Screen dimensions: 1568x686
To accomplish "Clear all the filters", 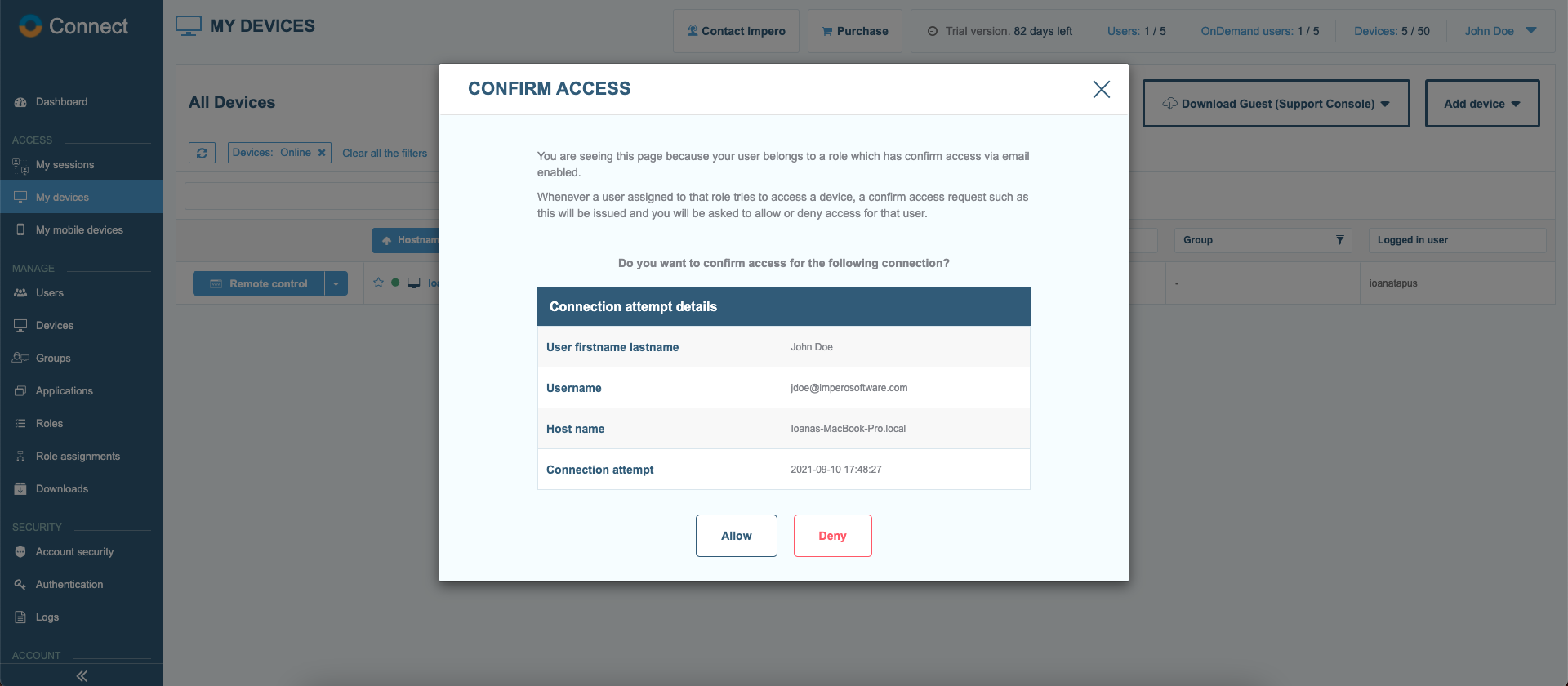I will point(385,153).
